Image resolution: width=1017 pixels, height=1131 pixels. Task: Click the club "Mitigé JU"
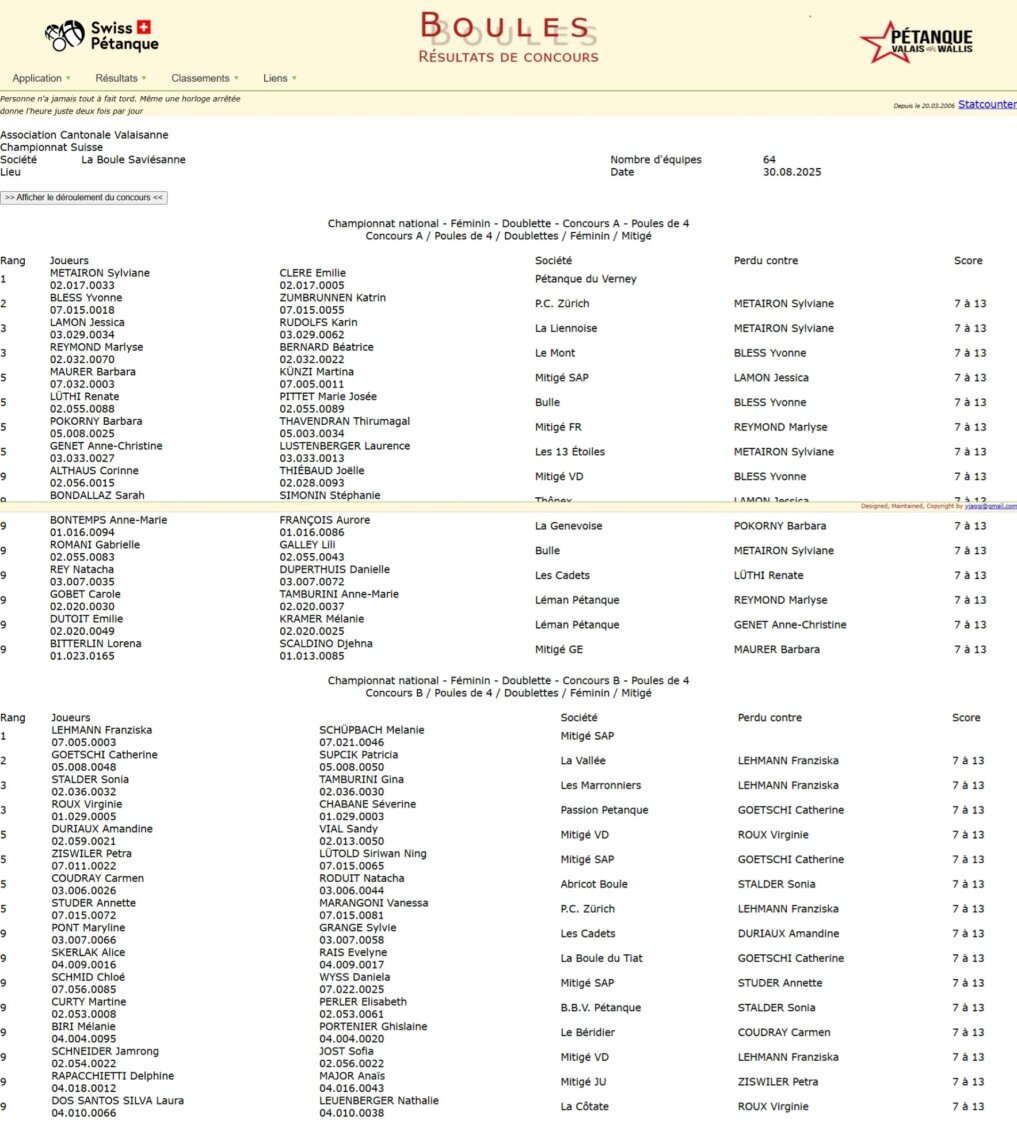click(x=584, y=1082)
